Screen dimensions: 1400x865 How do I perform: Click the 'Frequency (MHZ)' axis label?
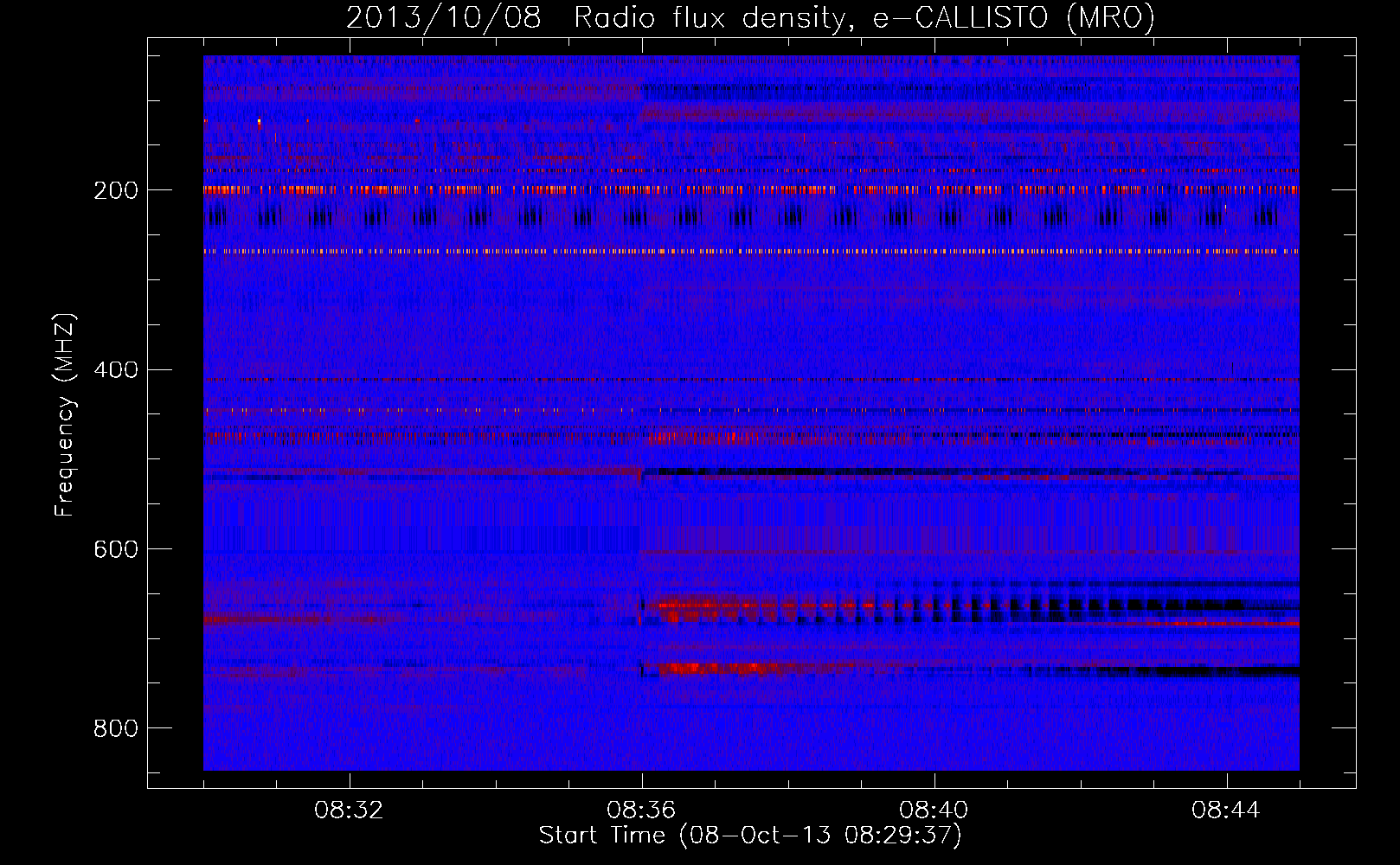click(65, 415)
